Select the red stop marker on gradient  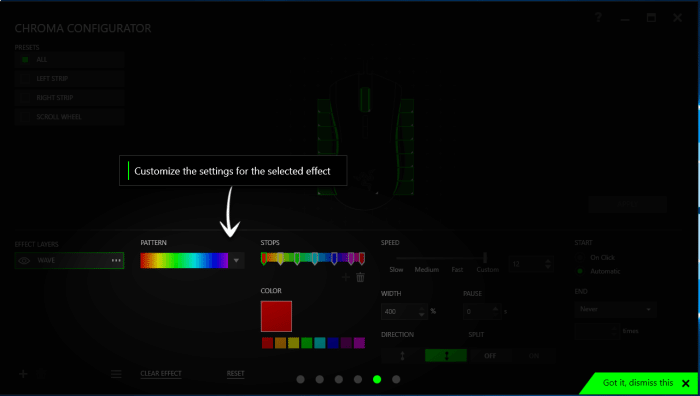coord(264,258)
